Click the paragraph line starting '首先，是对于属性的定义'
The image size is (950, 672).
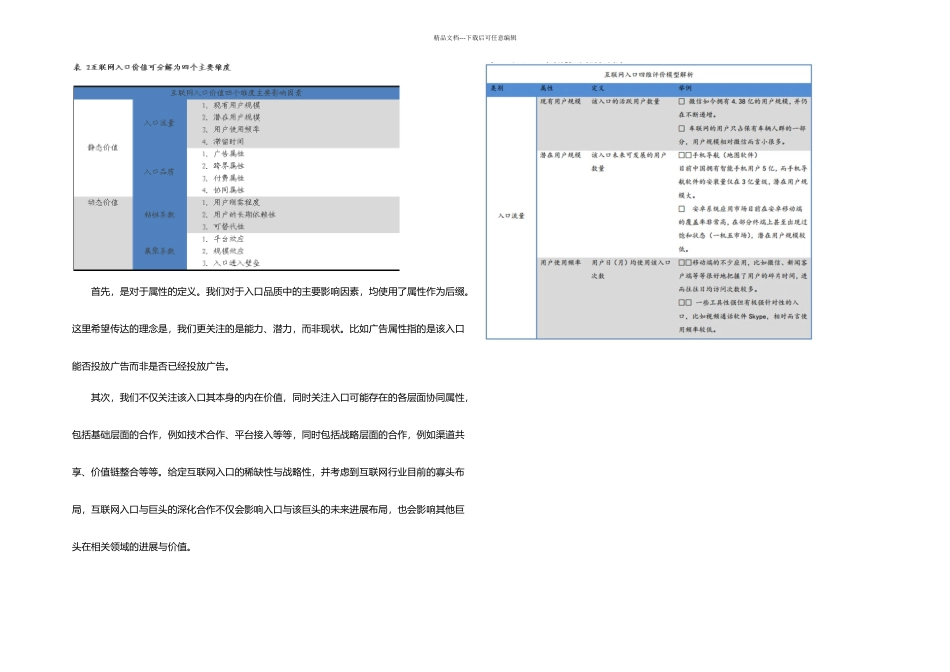click(x=280, y=292)
